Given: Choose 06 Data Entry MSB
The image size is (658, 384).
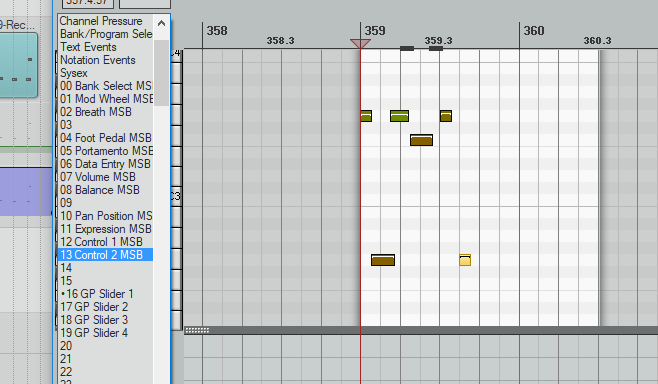Looking at the screenshot, I should coord(105,164).
